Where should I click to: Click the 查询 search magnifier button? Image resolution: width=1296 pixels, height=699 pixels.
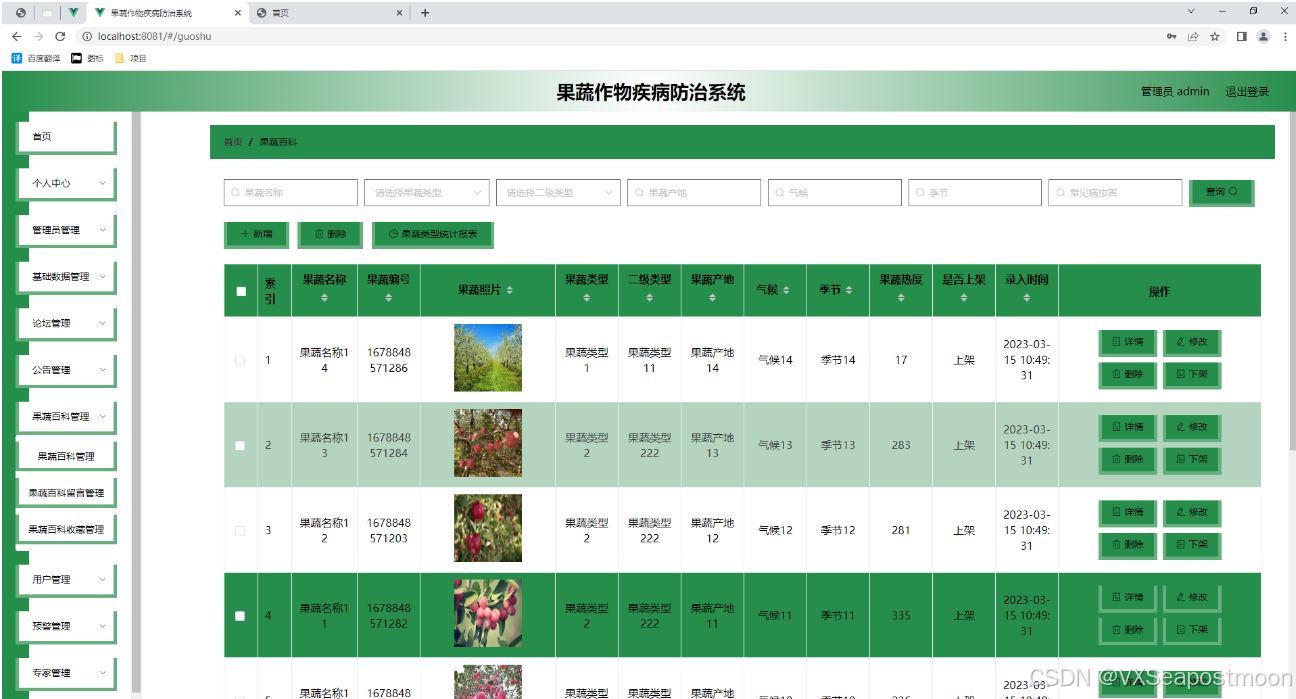(x=1221, y=192)
